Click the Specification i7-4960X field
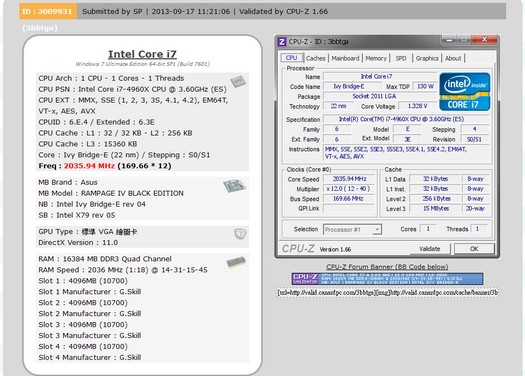Image resolution: width=525 pixels, height=376 pixels. [406, 119]
